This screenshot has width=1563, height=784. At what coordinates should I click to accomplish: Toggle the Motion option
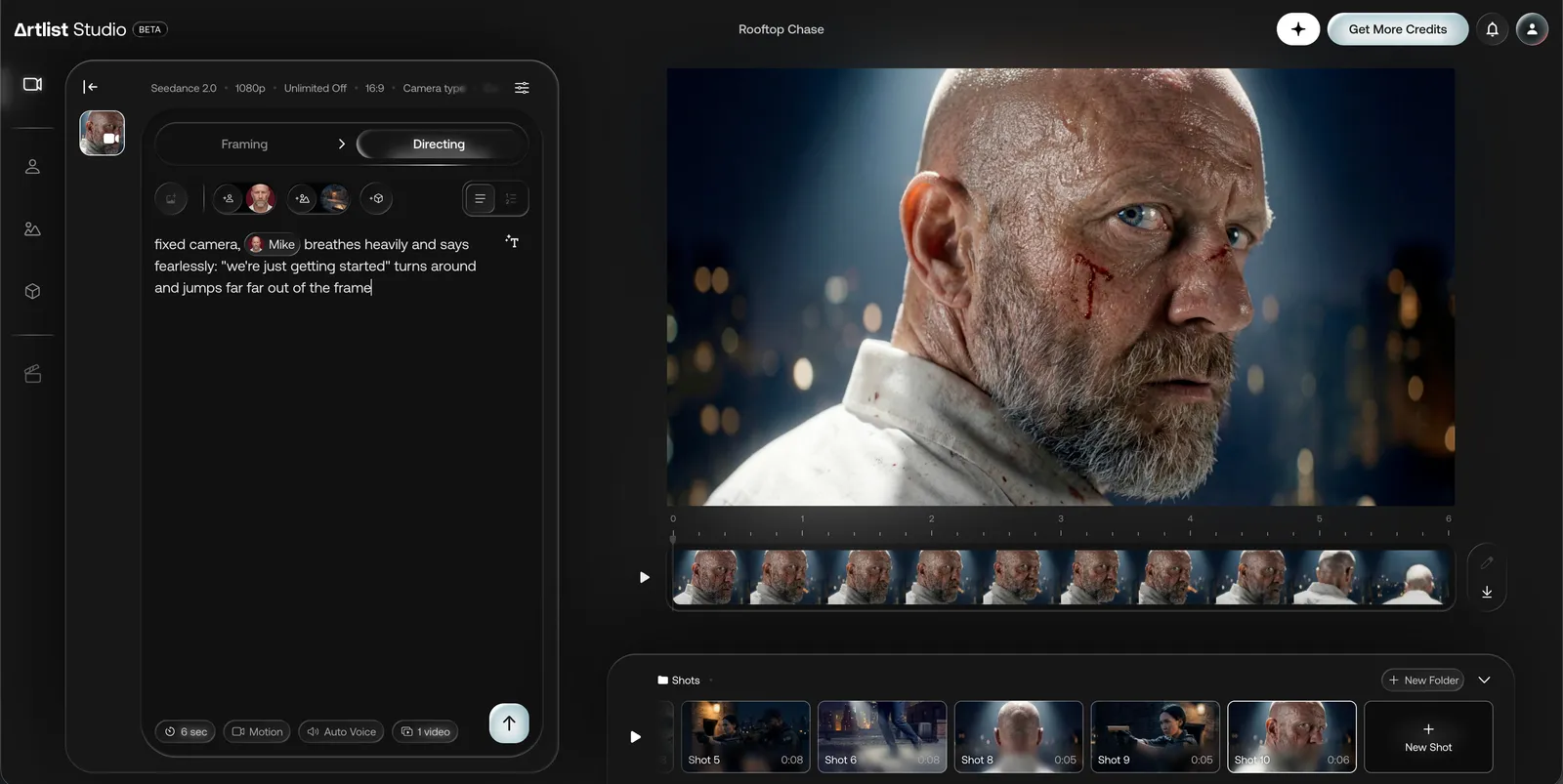coord(257,731)
